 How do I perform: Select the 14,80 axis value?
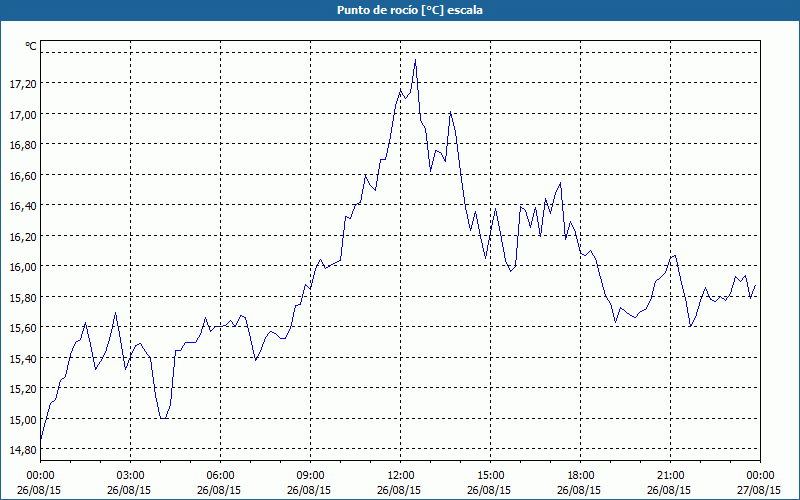[x=23, y=450]
